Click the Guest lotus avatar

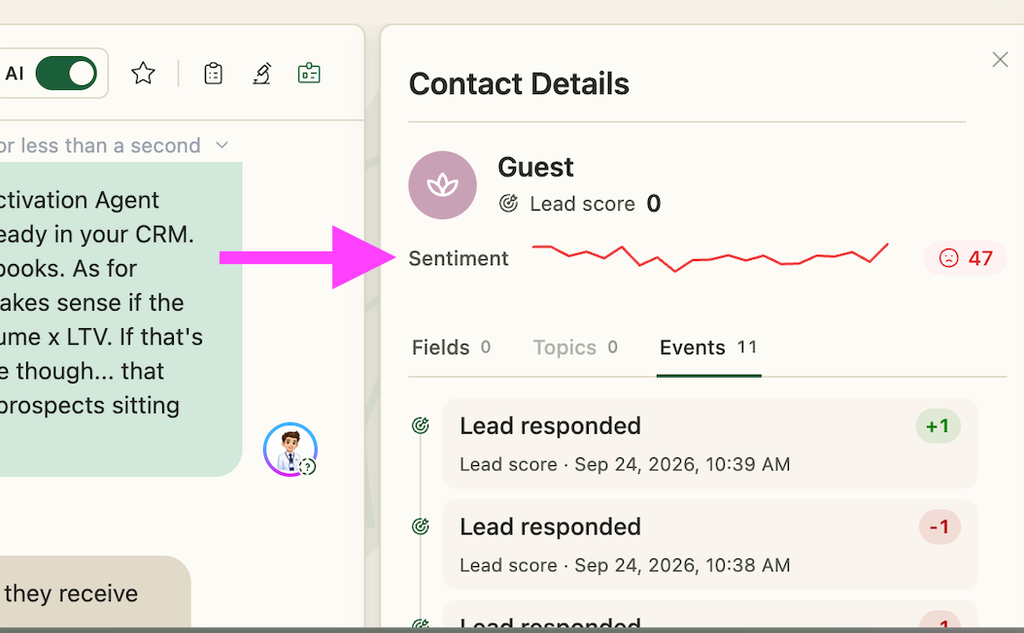click(443, 185)
